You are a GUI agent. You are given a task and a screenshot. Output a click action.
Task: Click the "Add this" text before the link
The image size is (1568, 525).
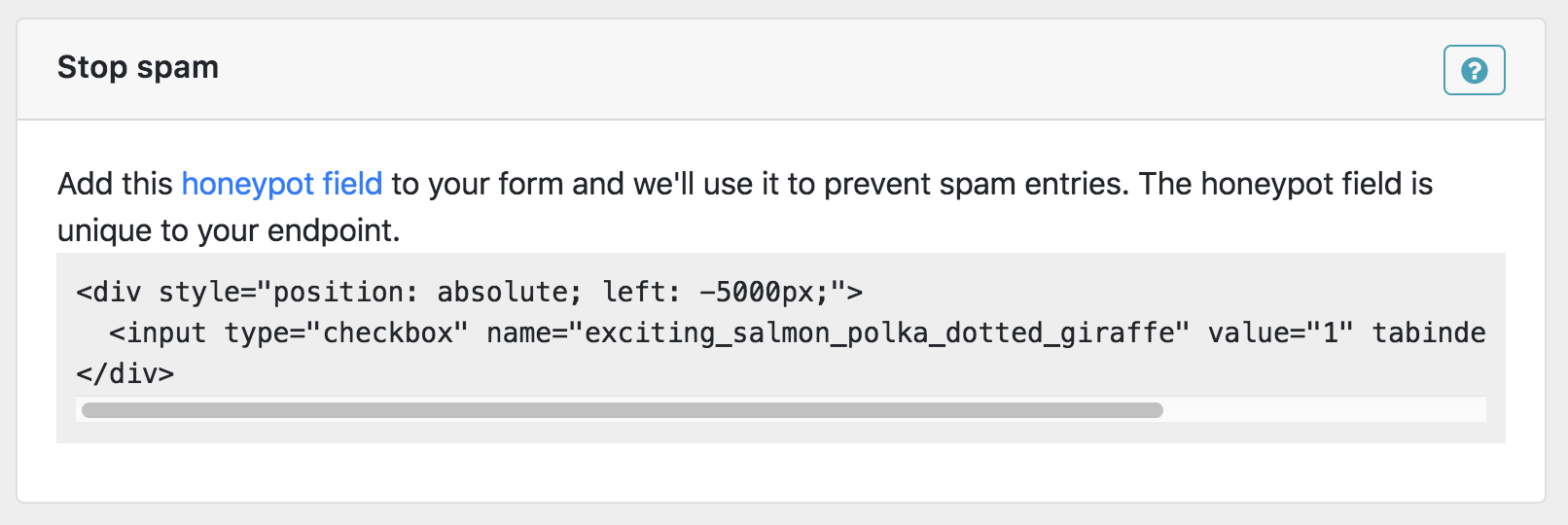coord(115,184)
